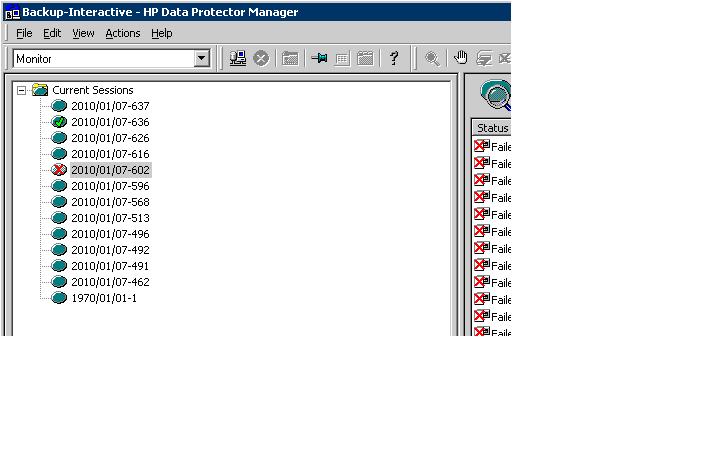Click the greyed table grid toolbar icon
Viewport: 720px width, 450px height.
pos(342,59)
